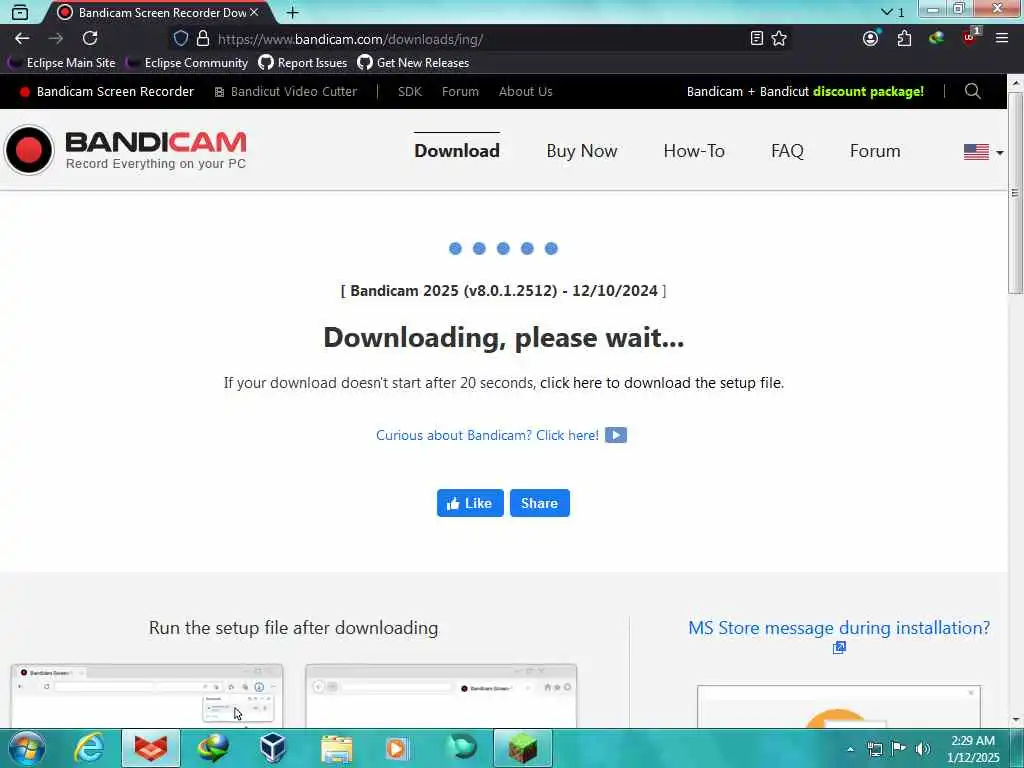Image resolution: width=1024 pixels, height=768 pixels.
Task: Open the FAQ navigation item
Action: tap(787, 151)
